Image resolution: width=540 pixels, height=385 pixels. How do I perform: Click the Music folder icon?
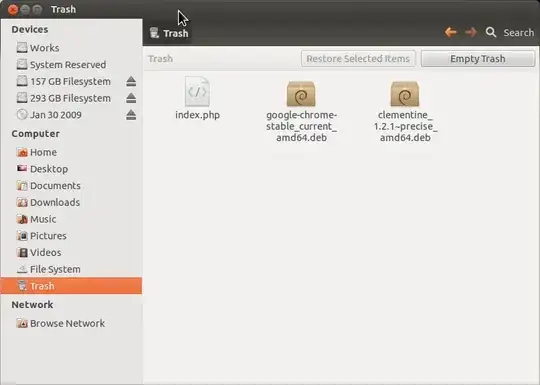pyautogui.click(x=22, y=219)
